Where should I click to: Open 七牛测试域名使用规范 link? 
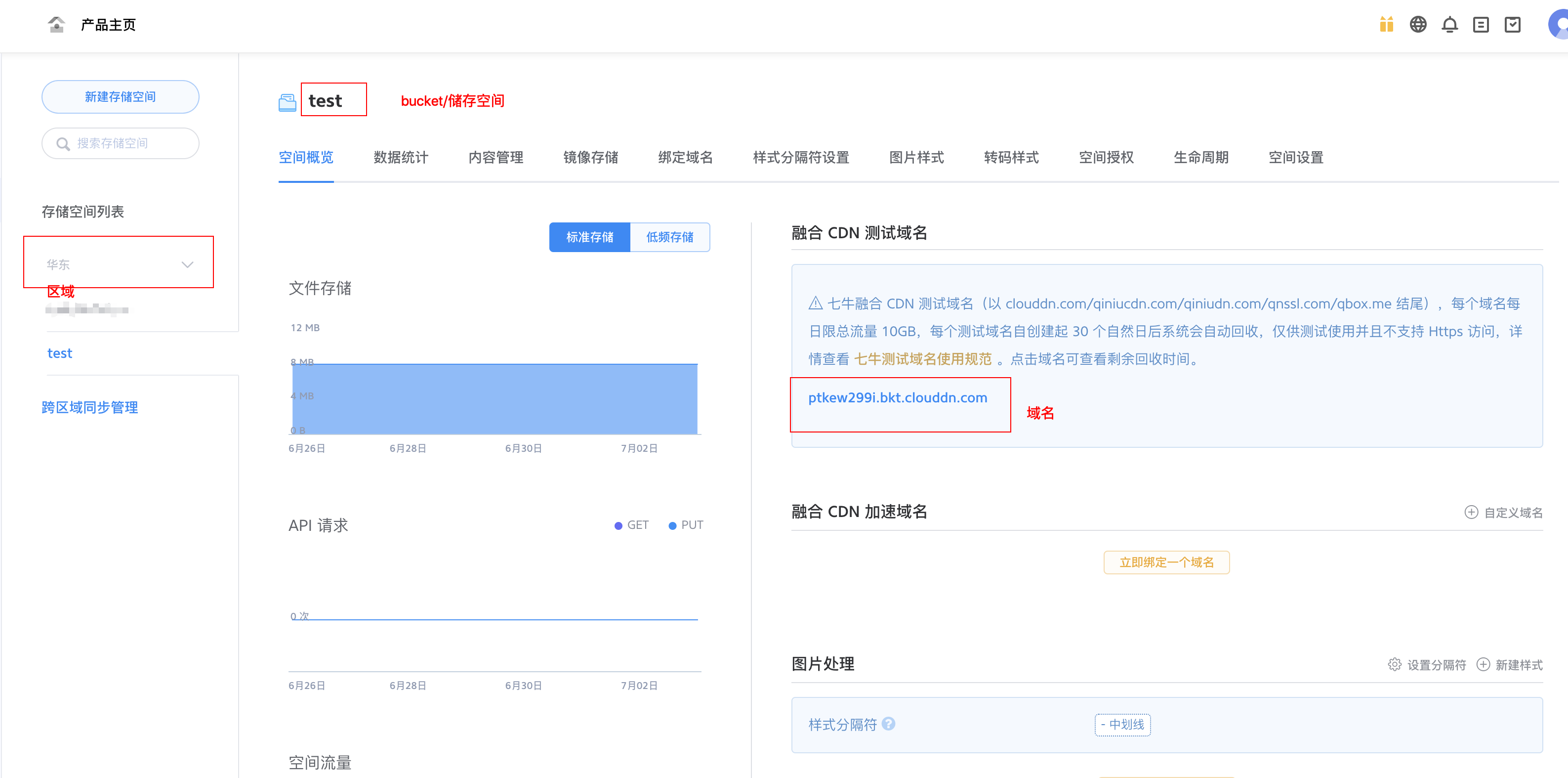pyautogui.click(x=923, y=359)
